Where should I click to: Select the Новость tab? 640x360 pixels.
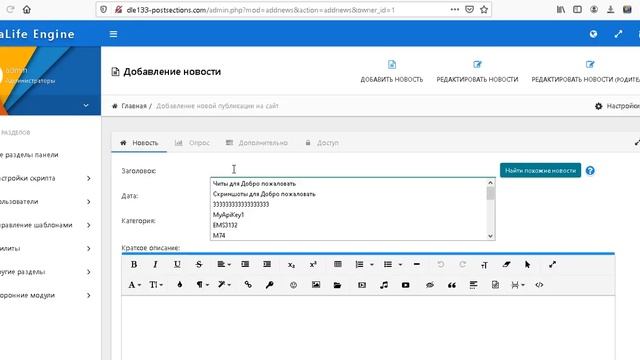click(139, 143)
